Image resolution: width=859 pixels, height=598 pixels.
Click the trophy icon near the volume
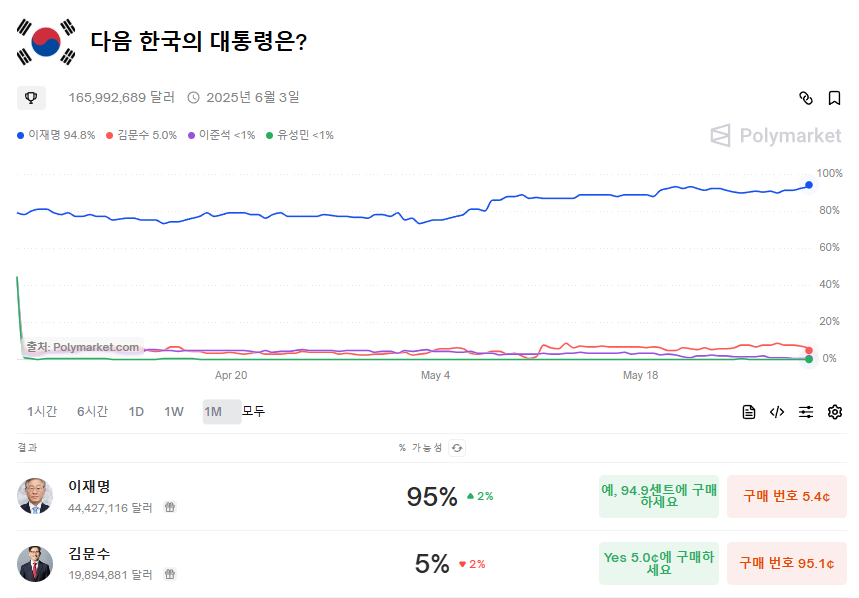[31, 98]
